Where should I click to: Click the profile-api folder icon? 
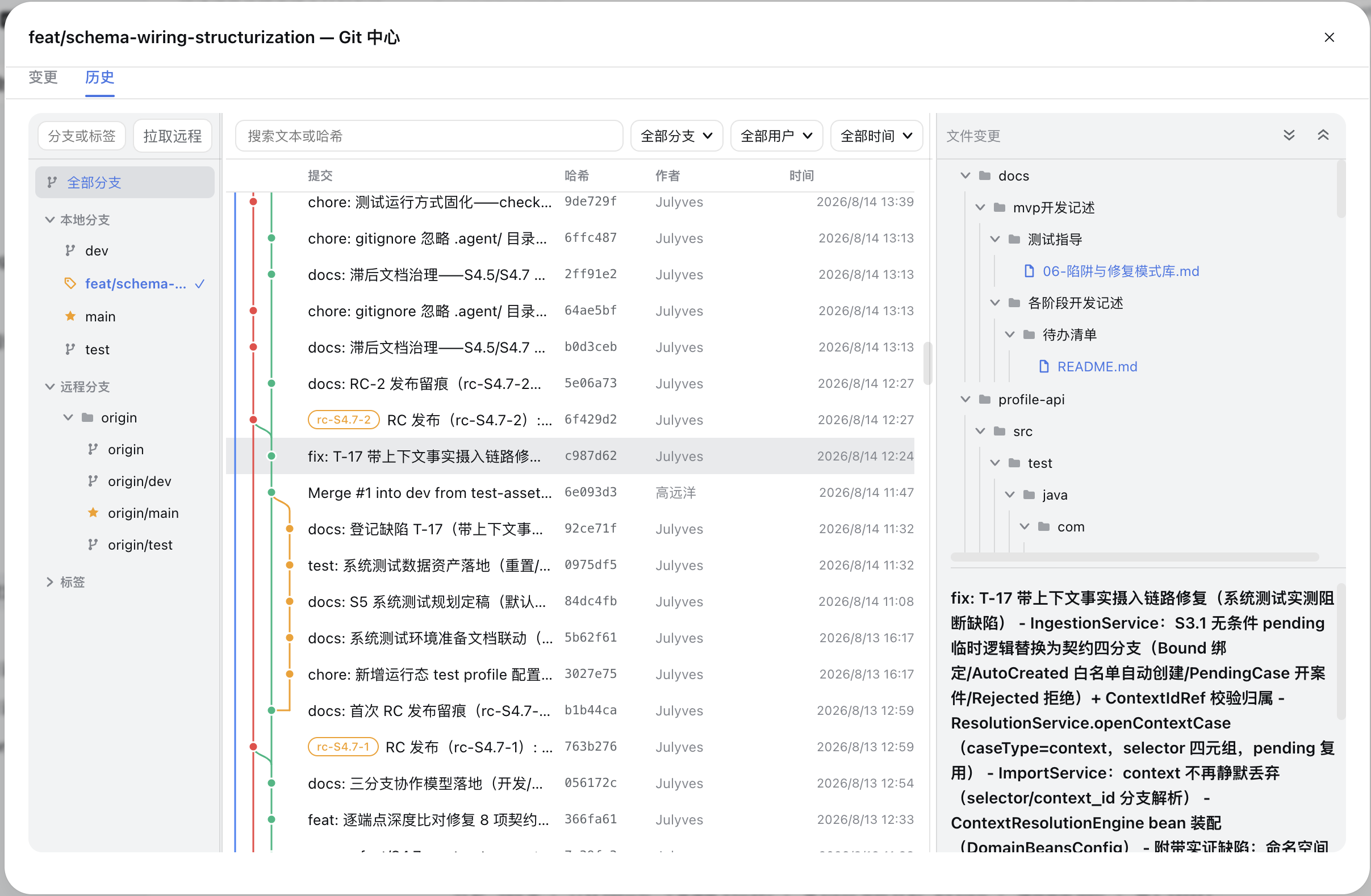(x=984, y=399)
